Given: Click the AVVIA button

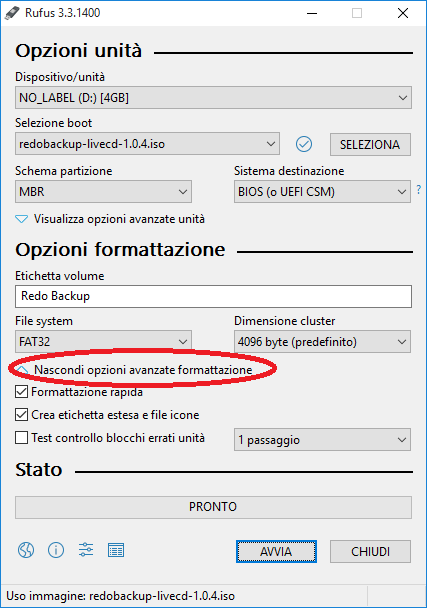Looking at the screenshot, I should [x=276, y=551].
